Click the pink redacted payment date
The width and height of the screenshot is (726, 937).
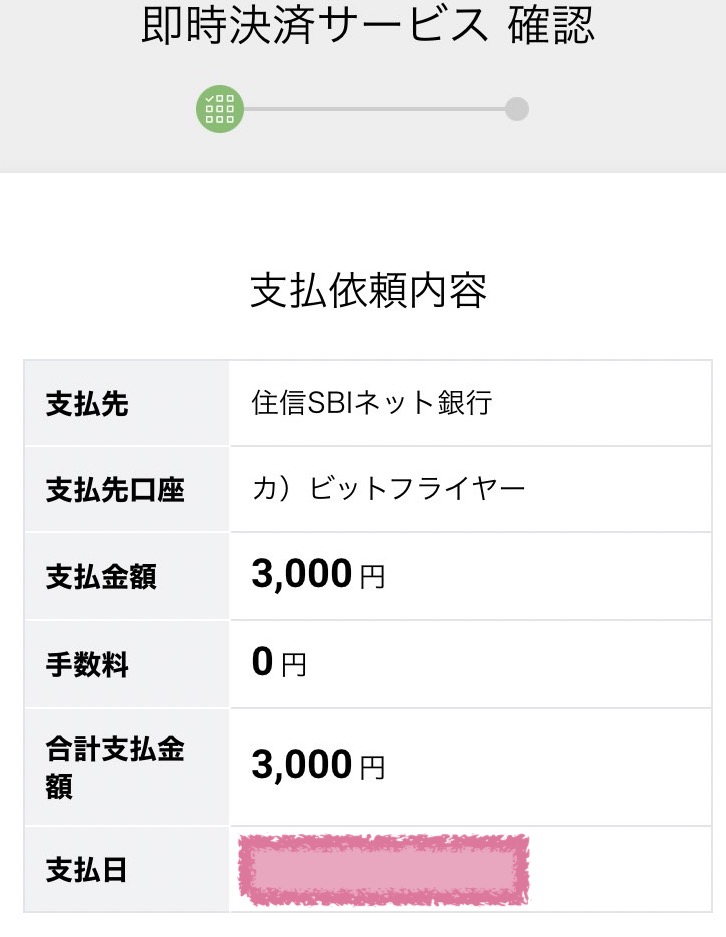384,870
